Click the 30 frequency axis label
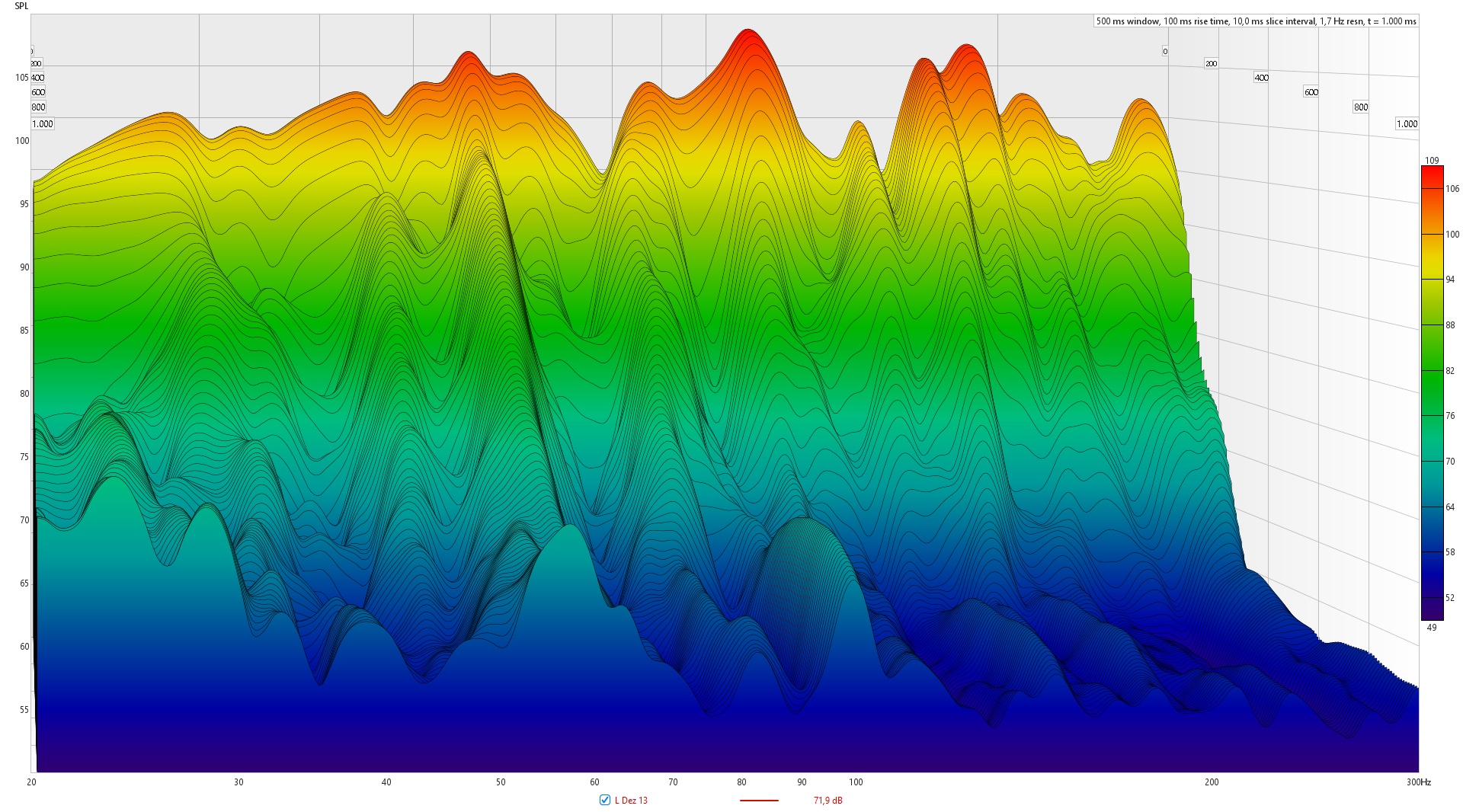 [x=238, y=782]
